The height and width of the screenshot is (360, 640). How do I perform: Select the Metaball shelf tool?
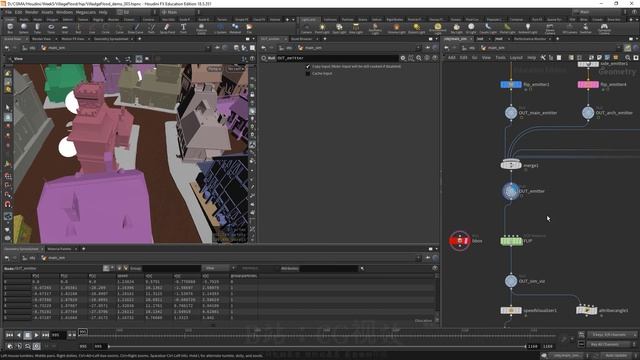[x=235, y=28]
